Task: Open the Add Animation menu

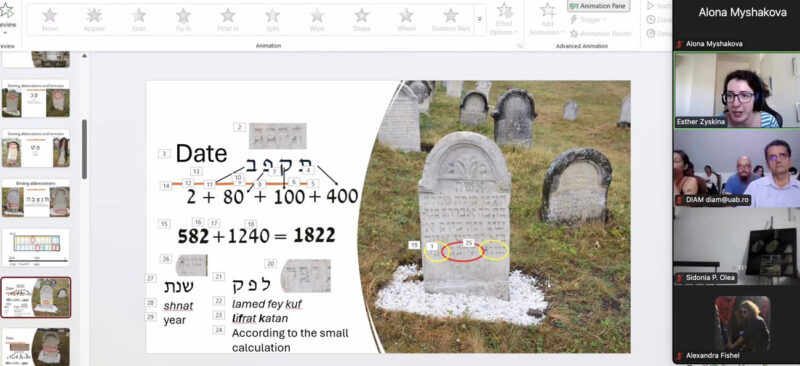Action: (x=547, y=20)
